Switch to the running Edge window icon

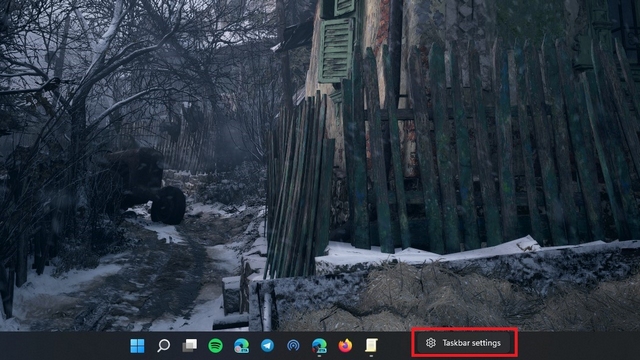pyautogui.click(x=319, y=346)
